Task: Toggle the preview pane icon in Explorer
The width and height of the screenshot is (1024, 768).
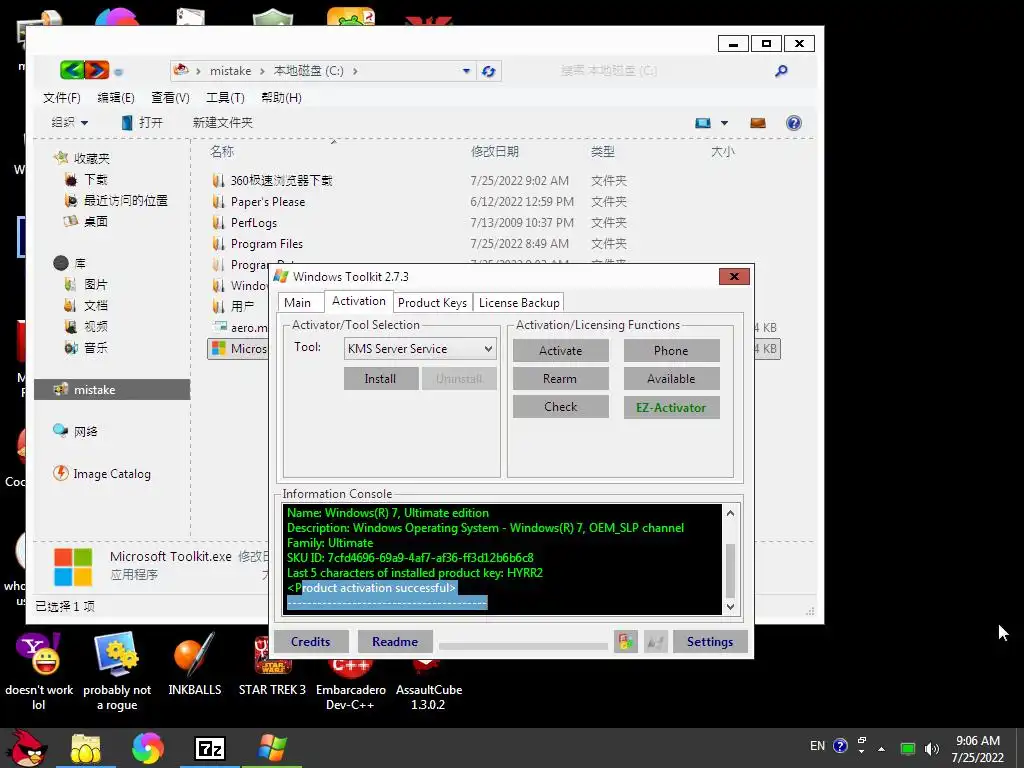Action: tap(758, 123)
